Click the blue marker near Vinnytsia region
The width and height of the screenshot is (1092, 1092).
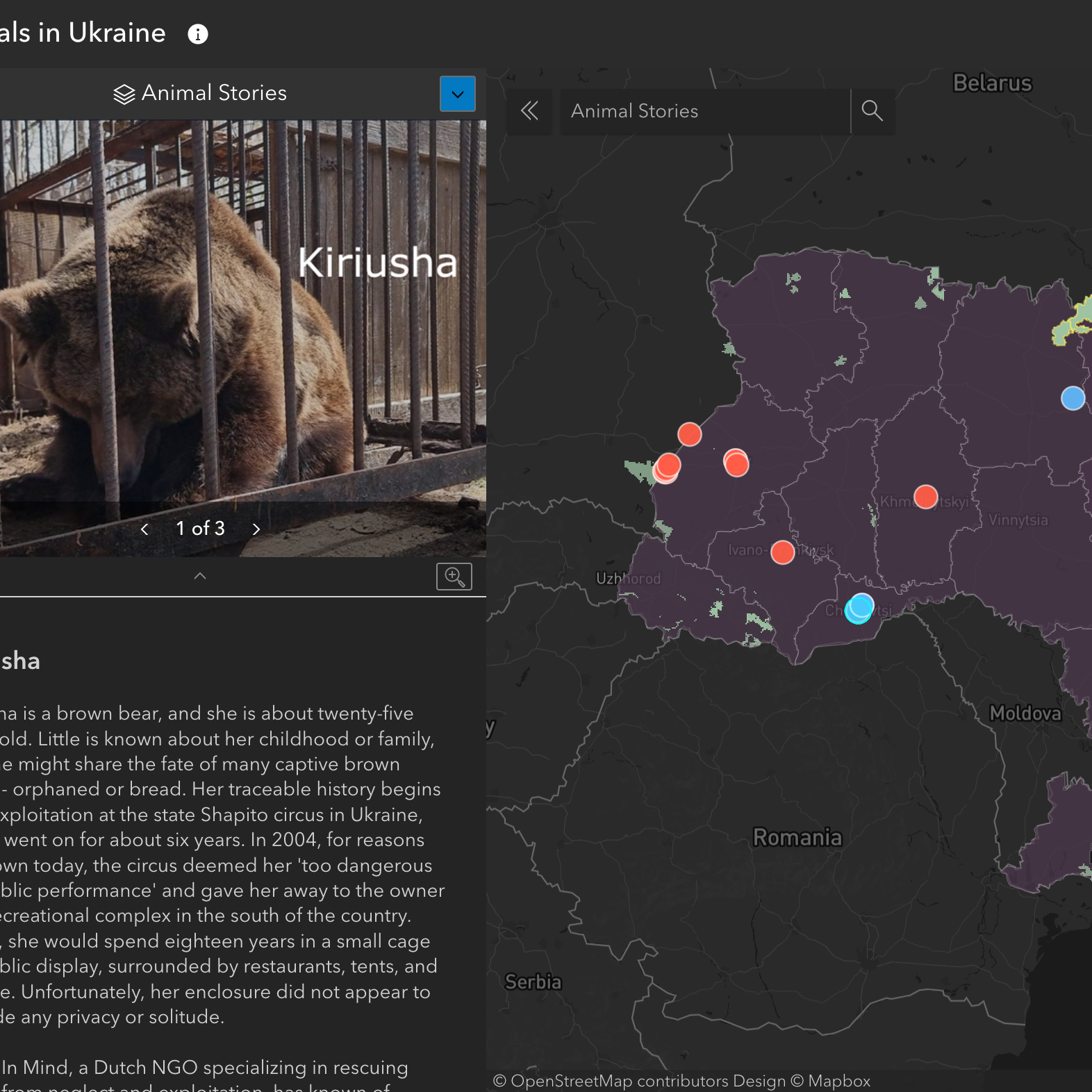(x=1073, y=398)
